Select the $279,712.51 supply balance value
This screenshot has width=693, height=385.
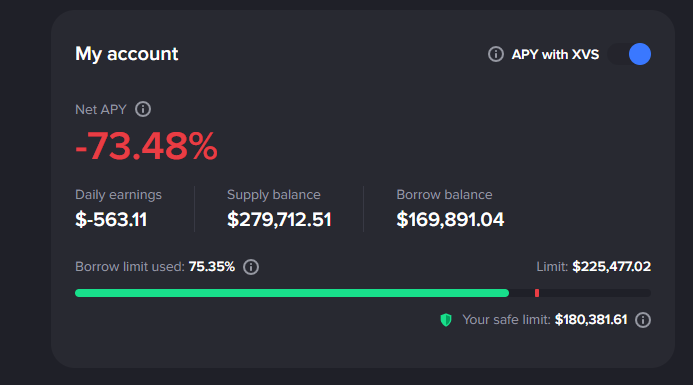279,219
